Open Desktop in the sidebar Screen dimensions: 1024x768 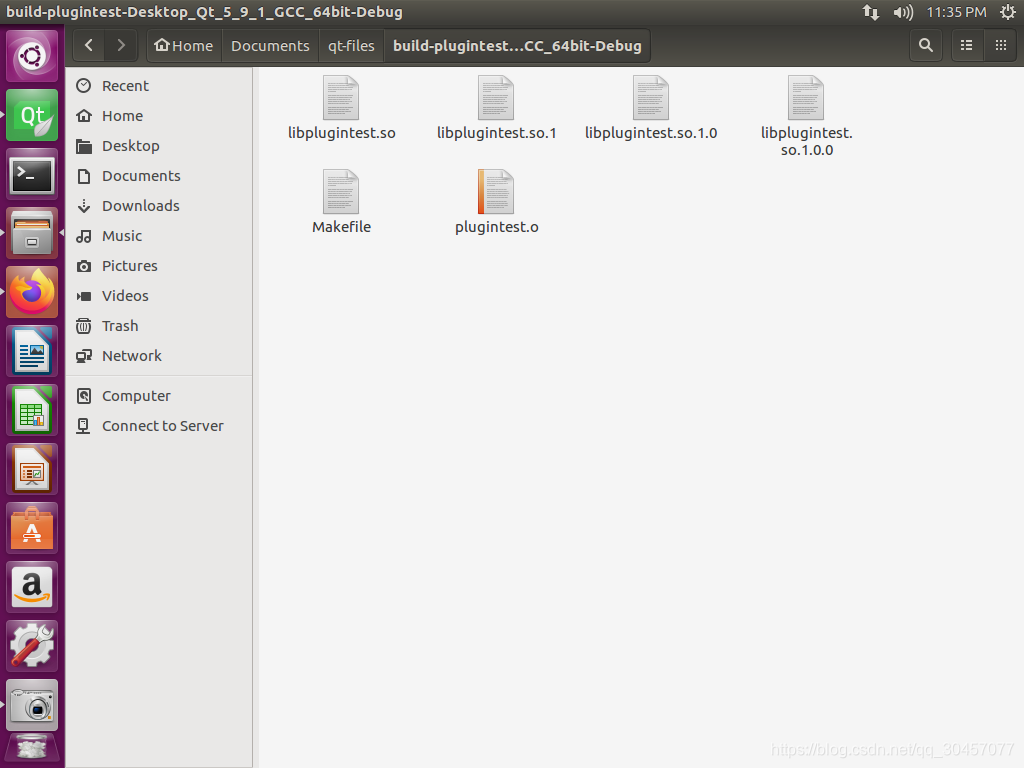click(x=159, y=146)
